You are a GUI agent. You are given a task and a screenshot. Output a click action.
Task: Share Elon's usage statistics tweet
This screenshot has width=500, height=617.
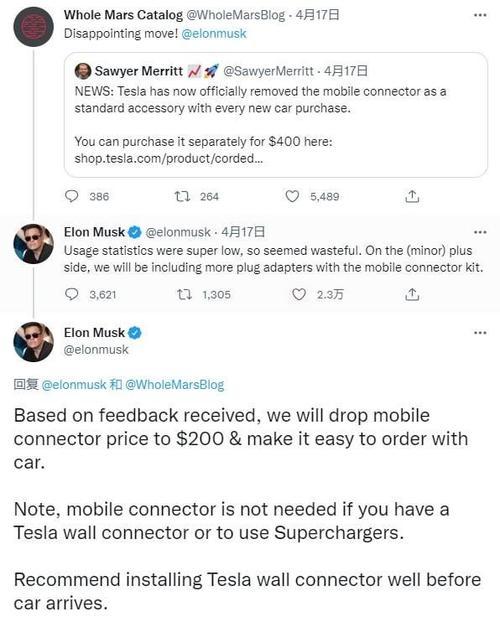pyautogui.click(x=412, y=294)
